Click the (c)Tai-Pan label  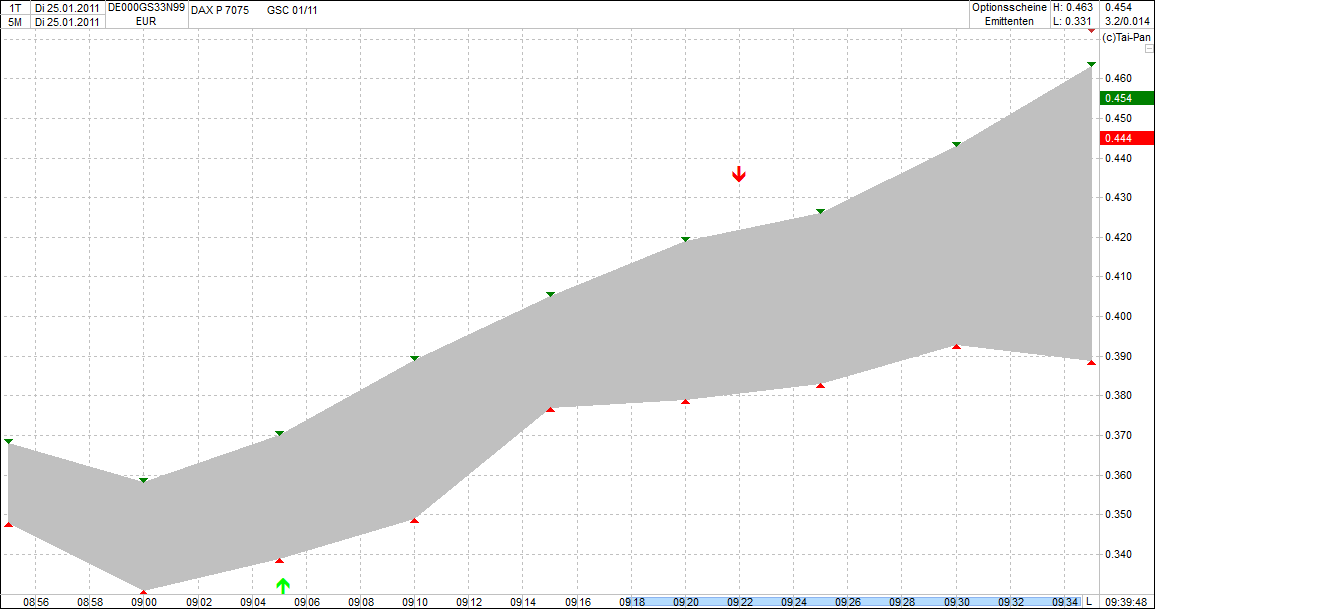click(1126, 36)
